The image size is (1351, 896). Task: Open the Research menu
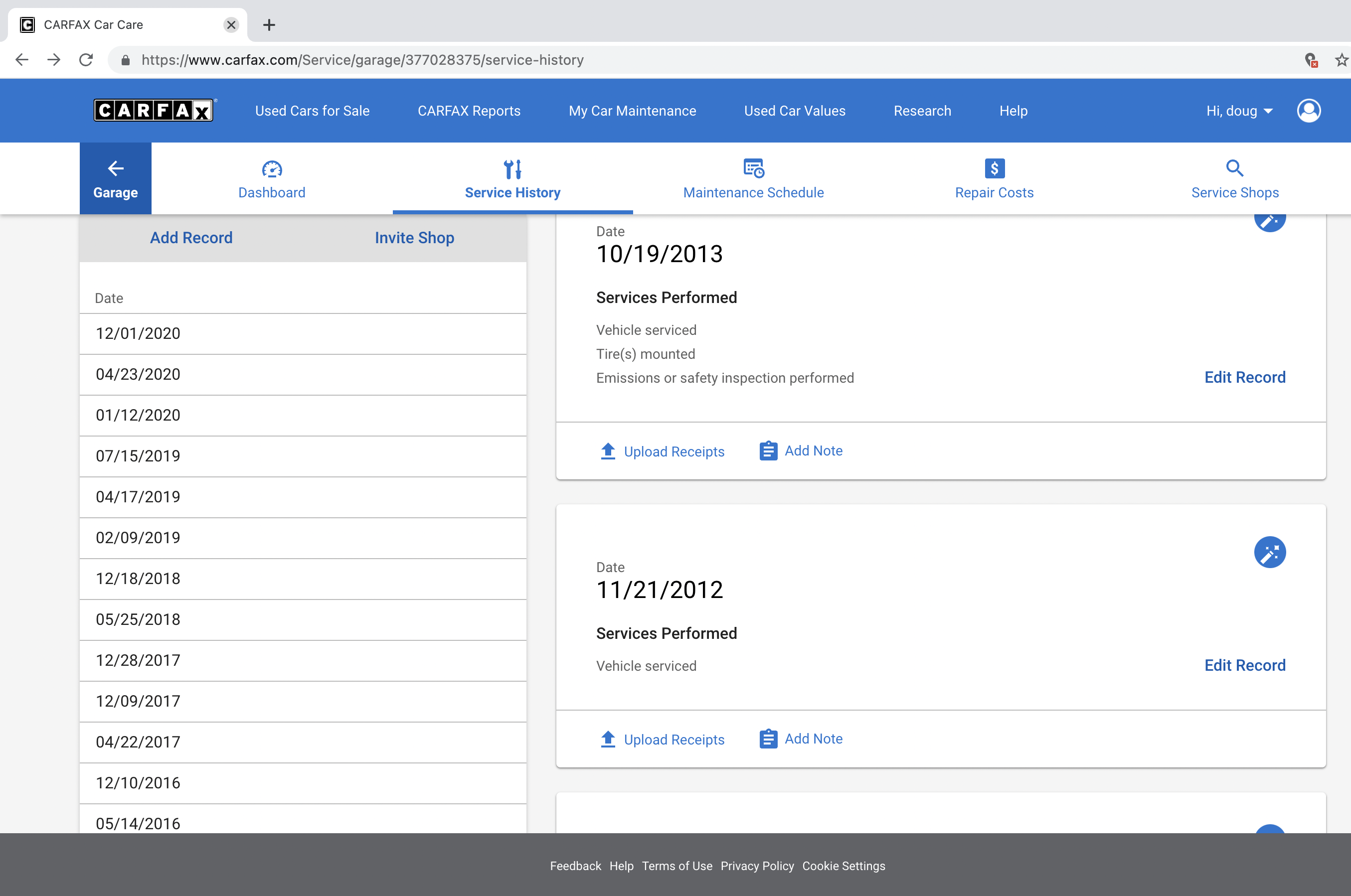coord(922,111)
